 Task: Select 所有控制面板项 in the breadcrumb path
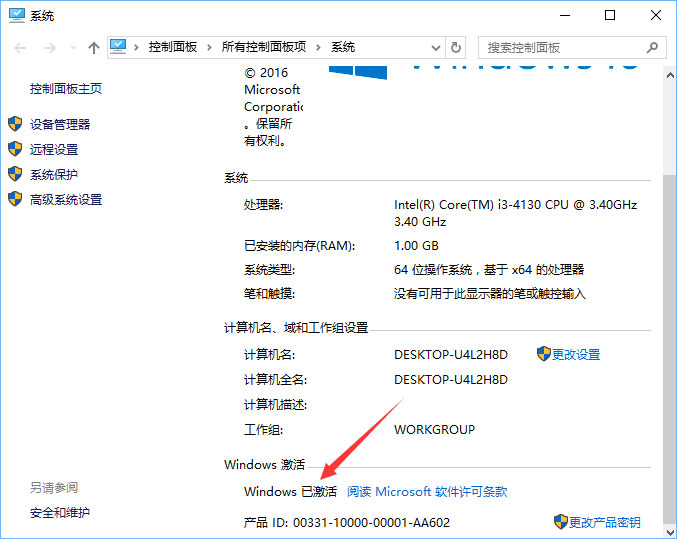[264, 47]
